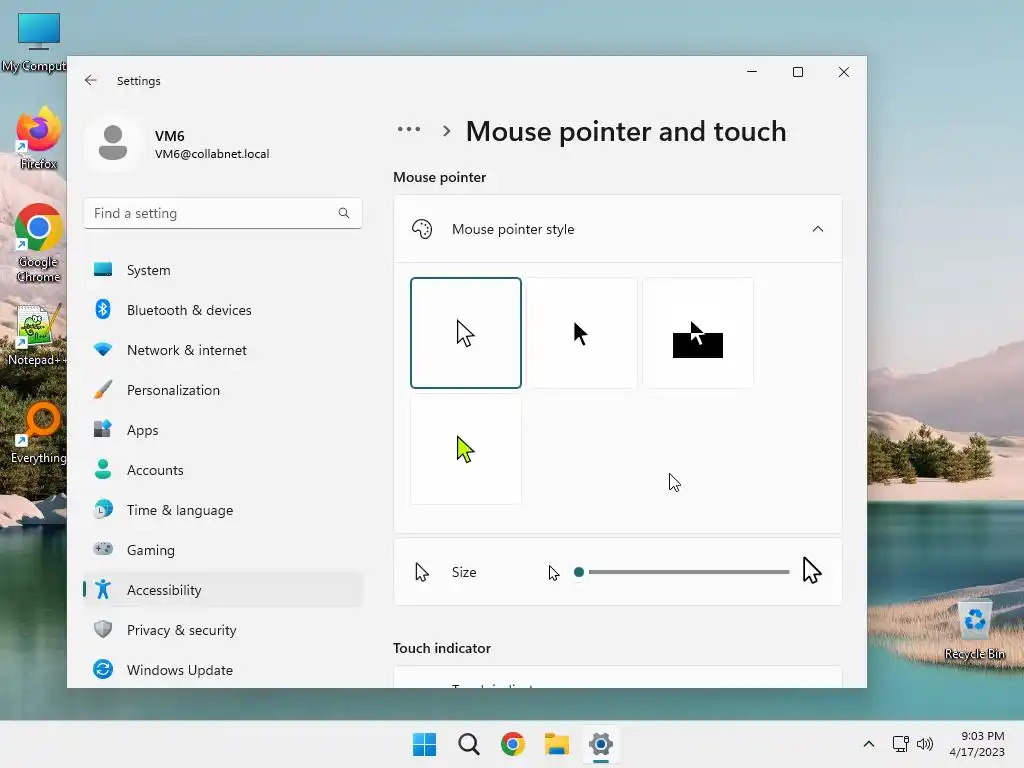The image size is (1024, 768).
Task: Click the Touch indicator section heading
Action: pos(442,648)
